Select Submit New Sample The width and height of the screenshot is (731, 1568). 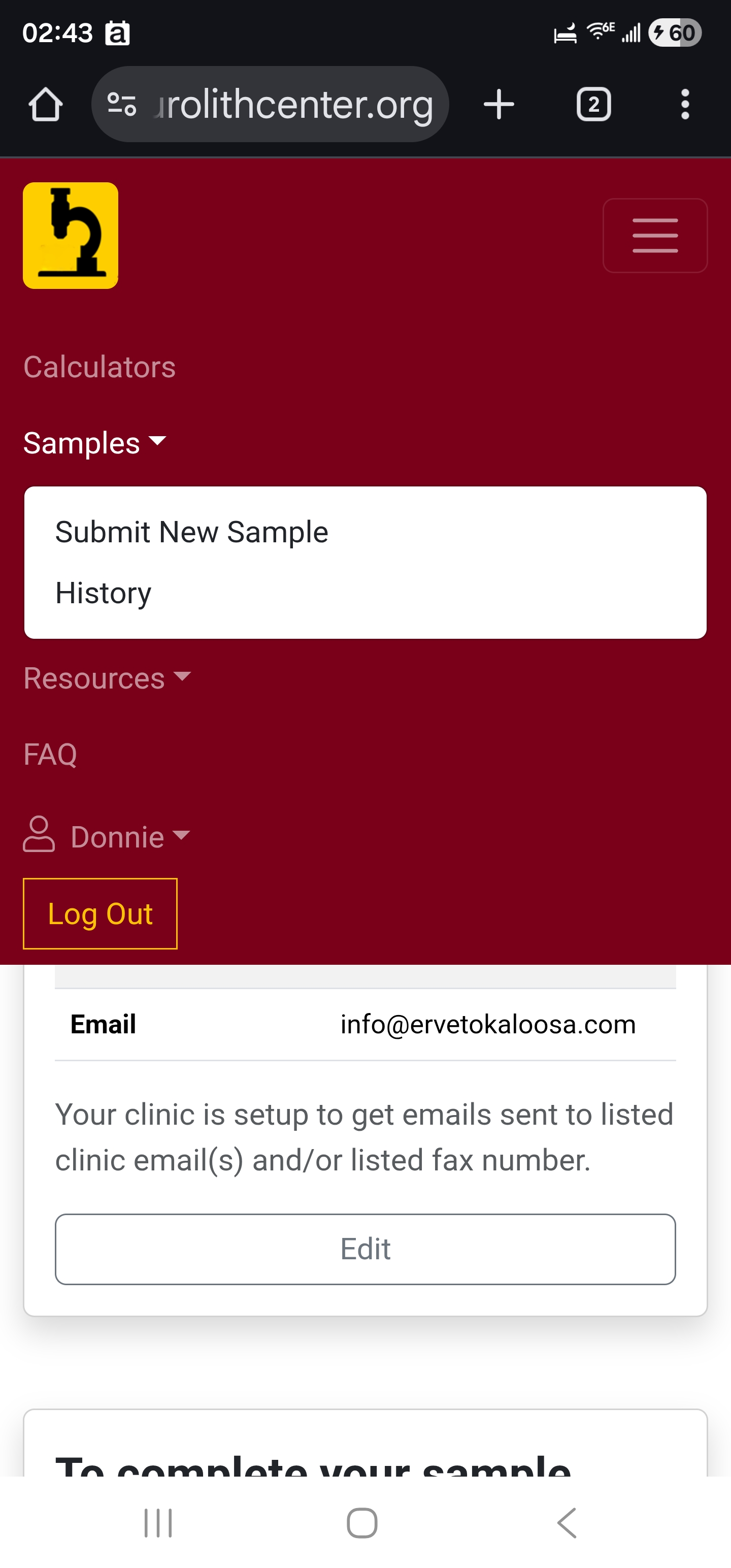(x=192, y=532)
